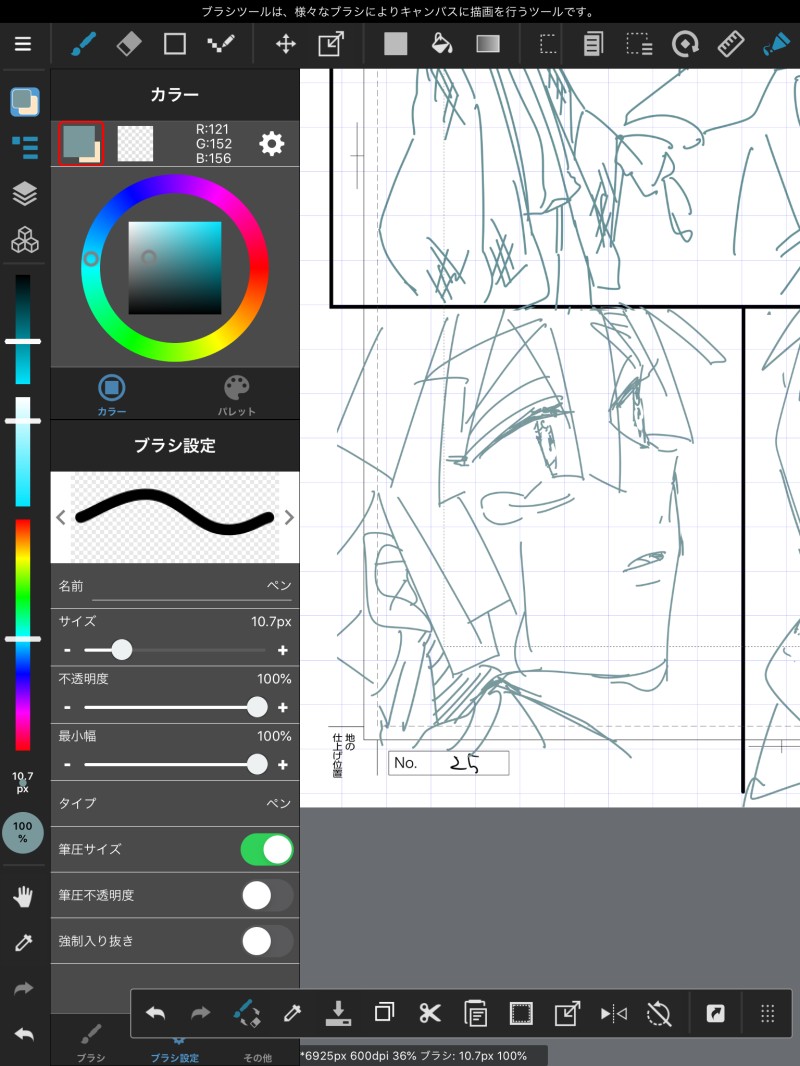Enable 強制入り抜き switch
800x1066 pixels.
(267, 942)
